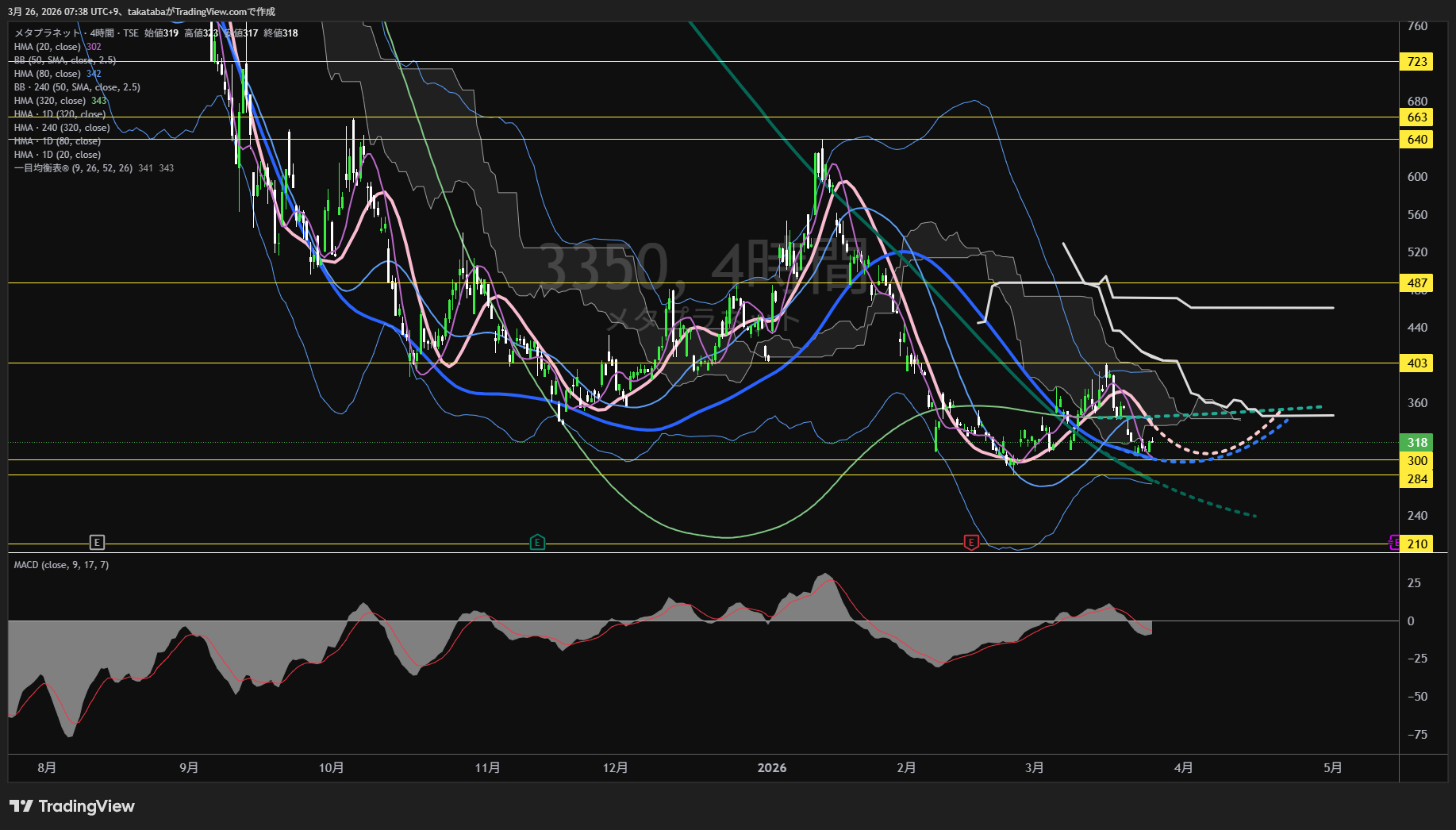Image resolution: width=1456 pixels, height=830 pixels.
Task: Click the green 318 current price label
Action: pyautogui.click(x=1417, y=443)
